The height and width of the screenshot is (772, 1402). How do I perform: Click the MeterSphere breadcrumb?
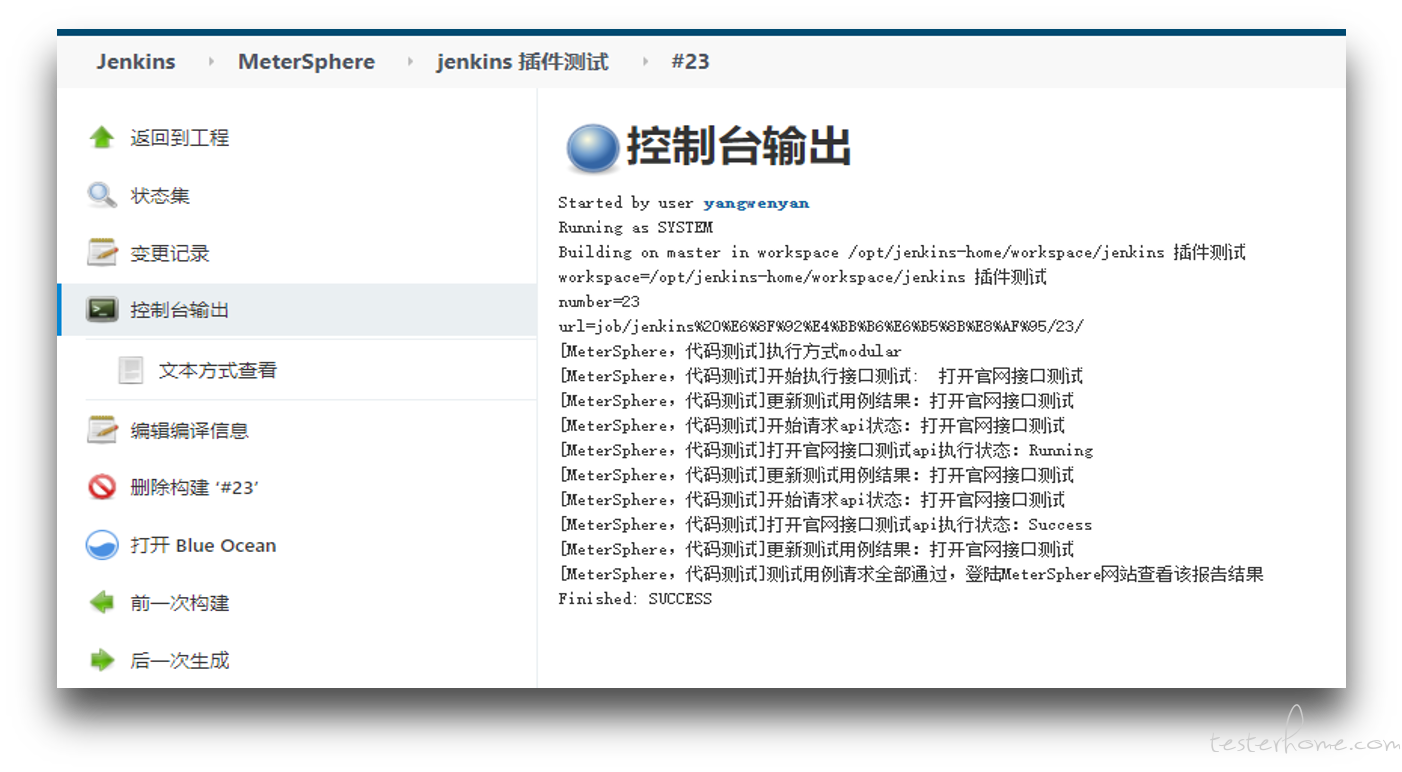pos(306,62)
